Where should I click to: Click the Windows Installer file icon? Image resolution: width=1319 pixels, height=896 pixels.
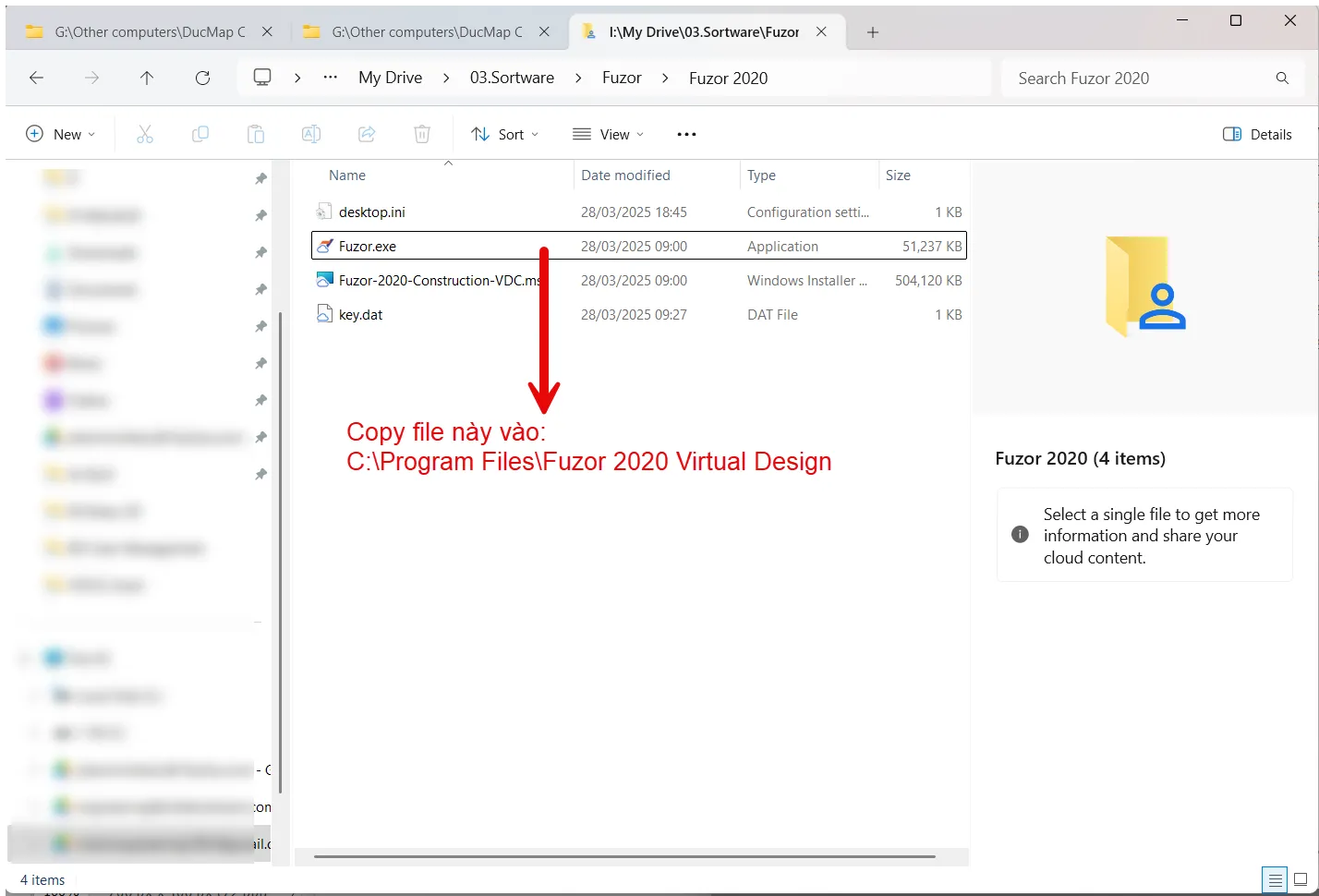(x=324, y=280)
